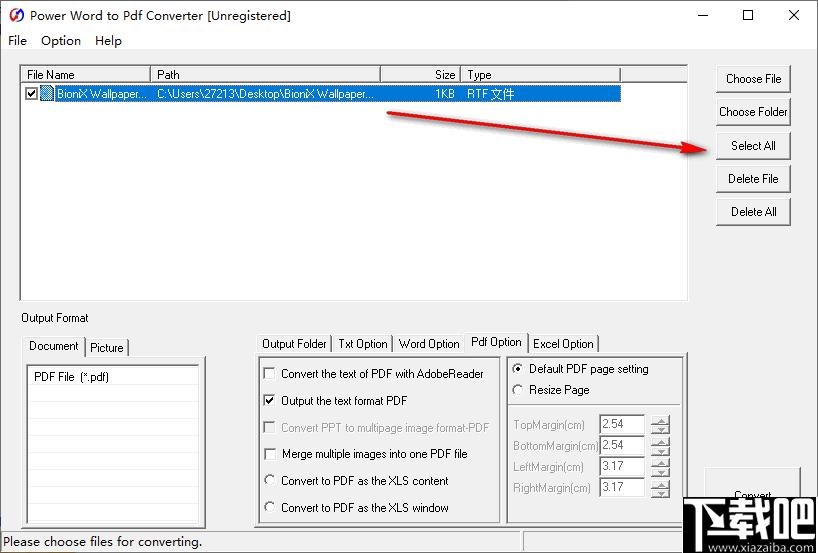Open the Document output format tab
Viewport: 818px width, 553px height.
pos(54,346)
